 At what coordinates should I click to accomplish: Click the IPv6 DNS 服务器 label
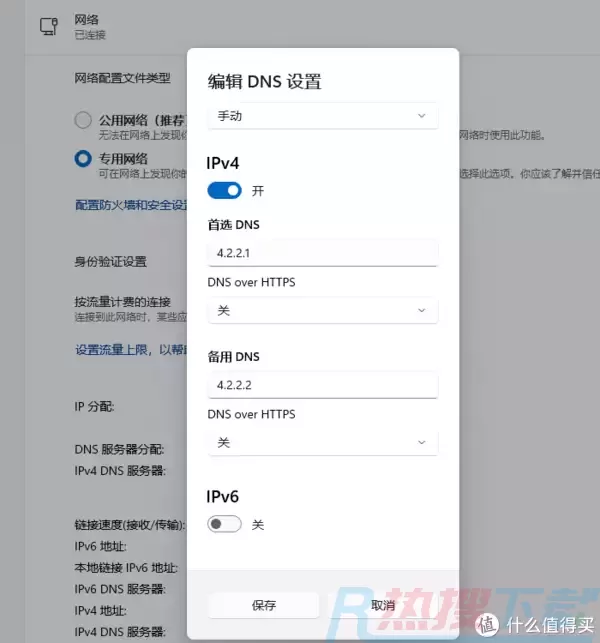point(120,589)
